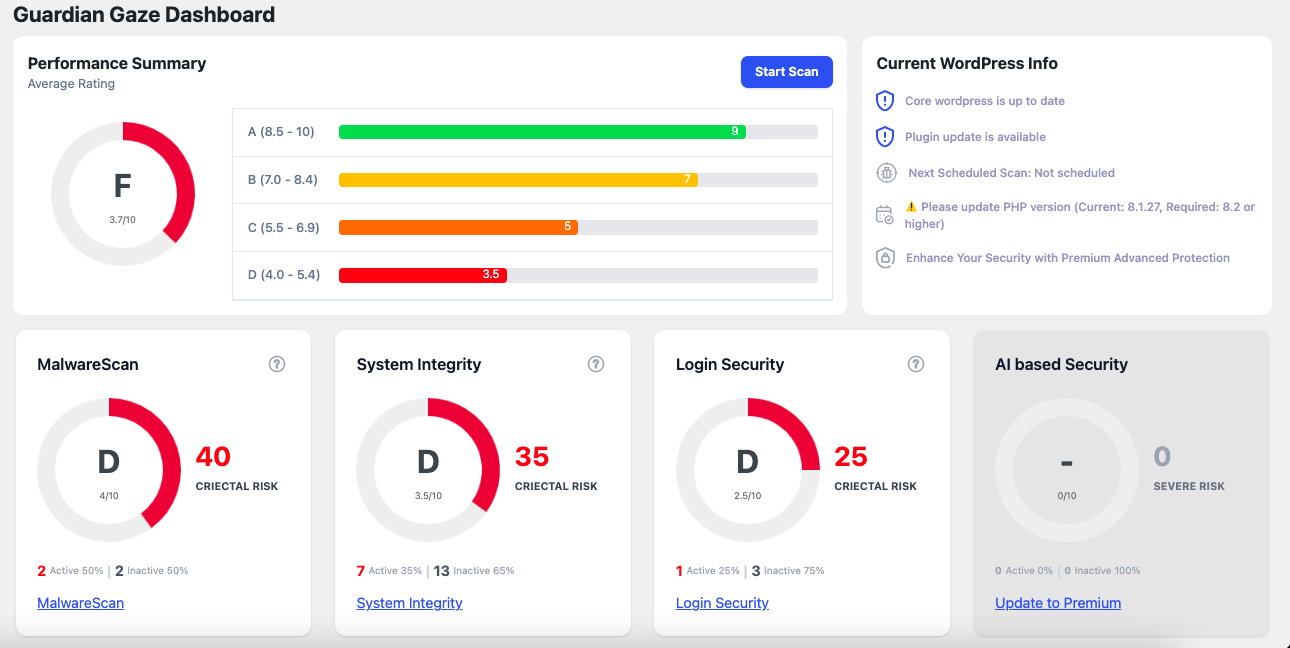
Task: Click the grey 0 severe risk score
Action: (x=1162, y=457)
